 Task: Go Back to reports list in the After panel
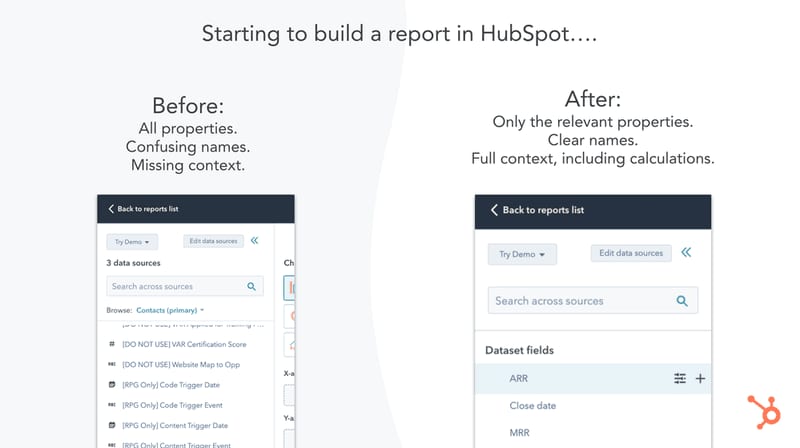coord(543,210)
